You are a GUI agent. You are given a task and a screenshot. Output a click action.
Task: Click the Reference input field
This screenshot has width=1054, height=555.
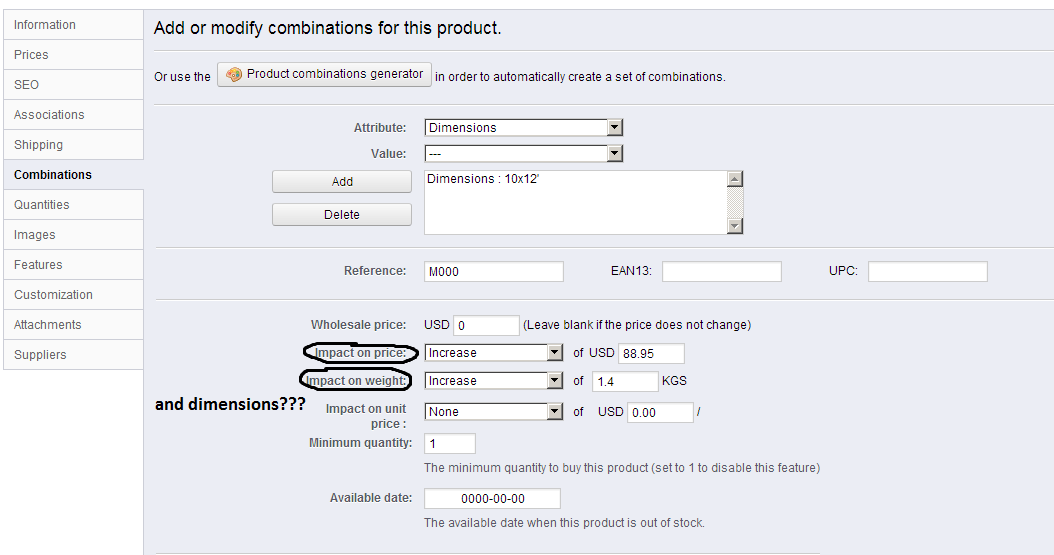click(493, 272)
